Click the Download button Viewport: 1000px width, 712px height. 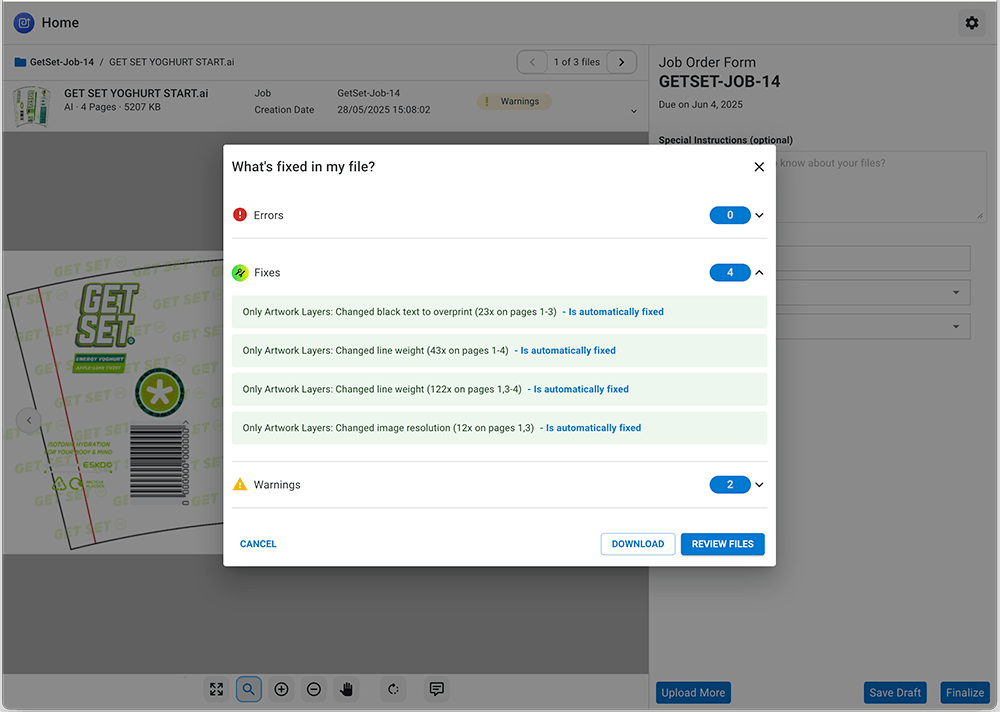[x=637, y=544]
